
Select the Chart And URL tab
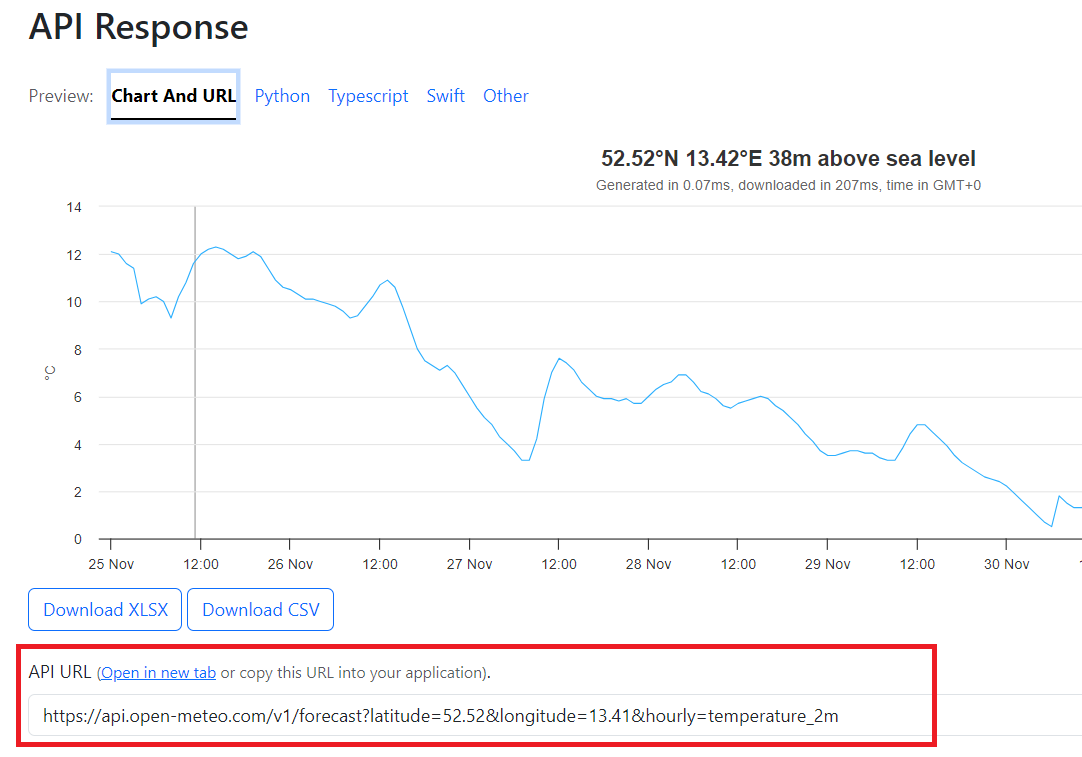click(173, 96)
